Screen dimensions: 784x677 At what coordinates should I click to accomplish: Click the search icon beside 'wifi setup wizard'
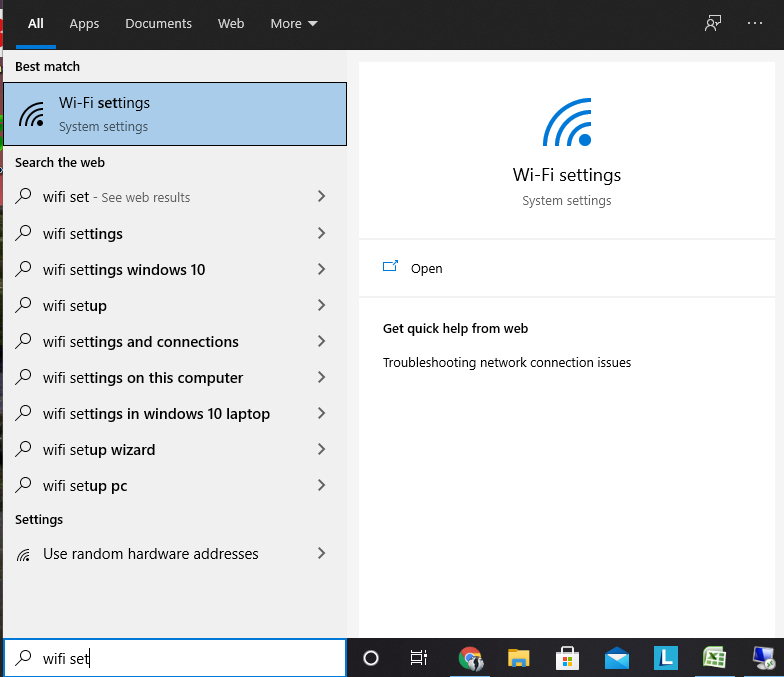[23, 449]
